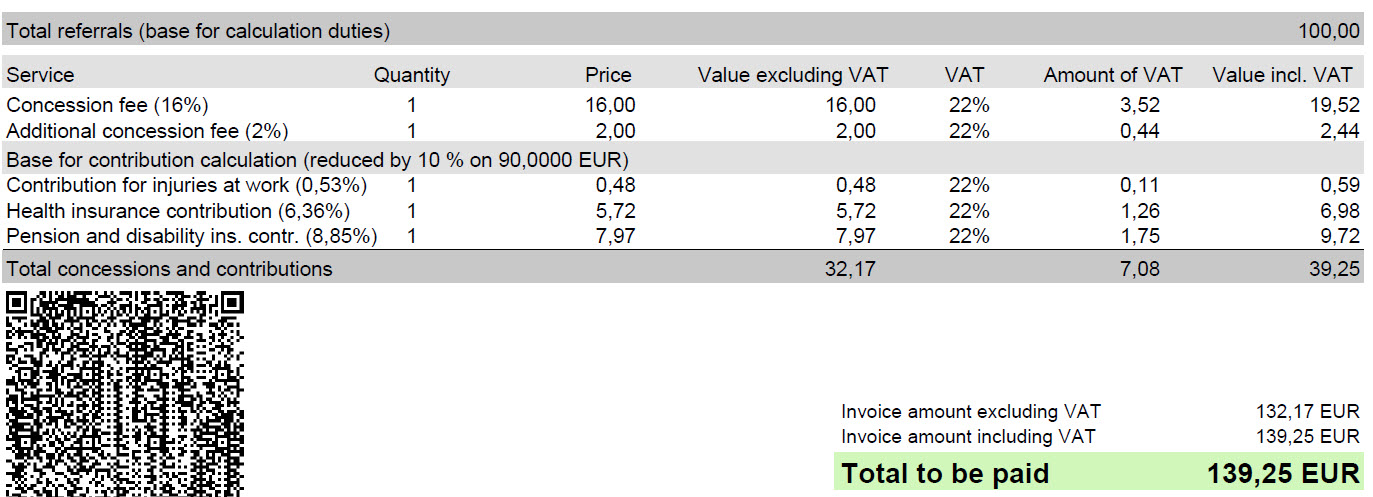Select the Total to be paid row
1373x497 pixels.
pos(1099,472)
